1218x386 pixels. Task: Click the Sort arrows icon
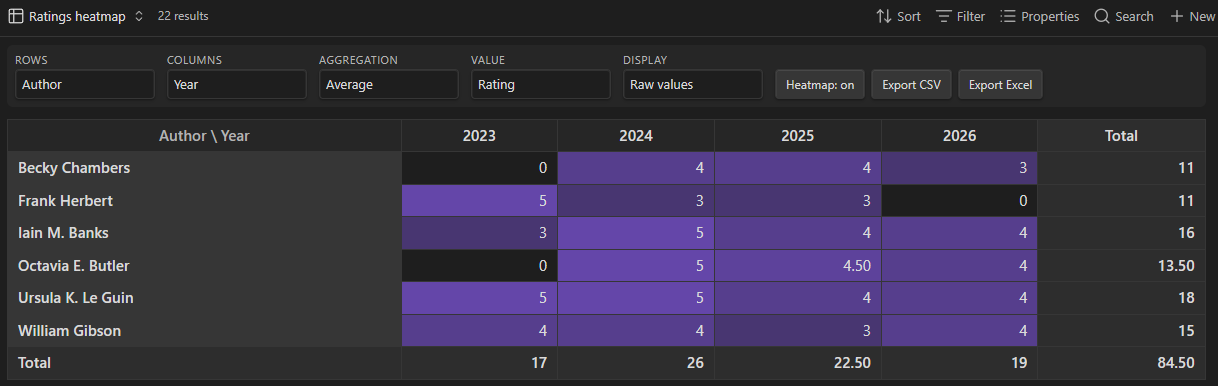[x=884, y=16]
